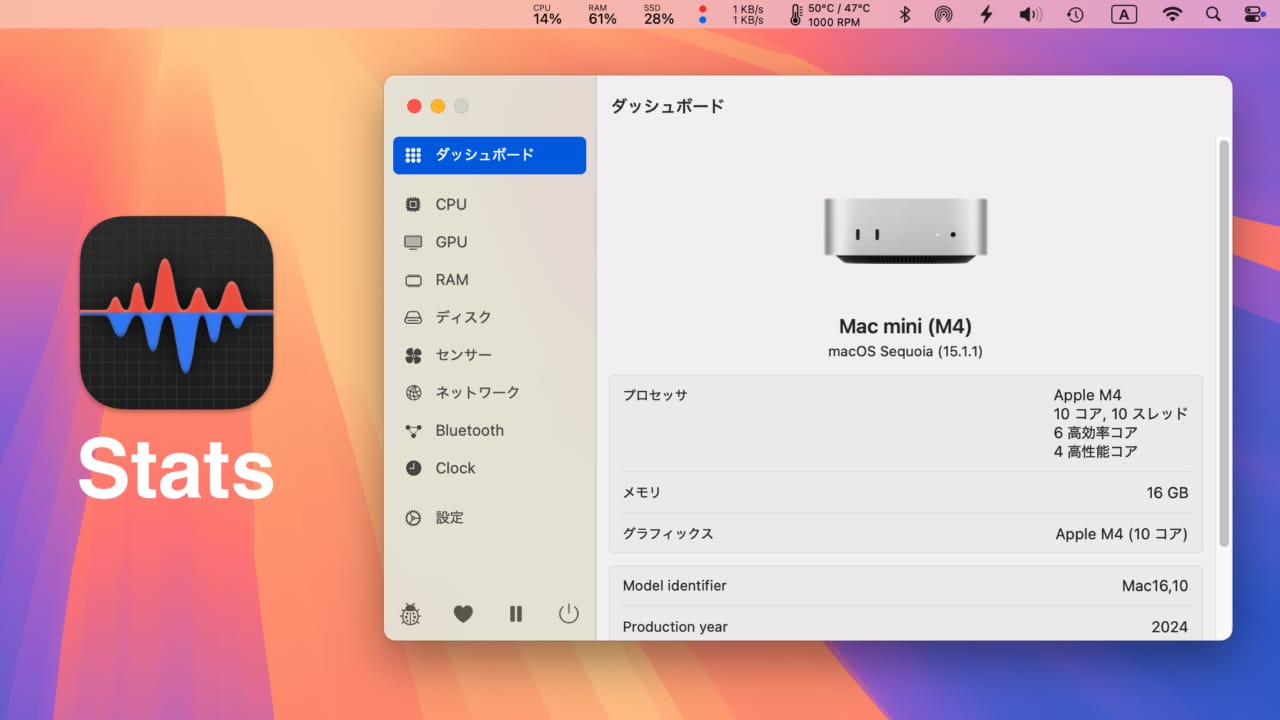Click the lightning bolt battery icon
The width and height of the screenshot is (1280, 720).
point(986,14)
